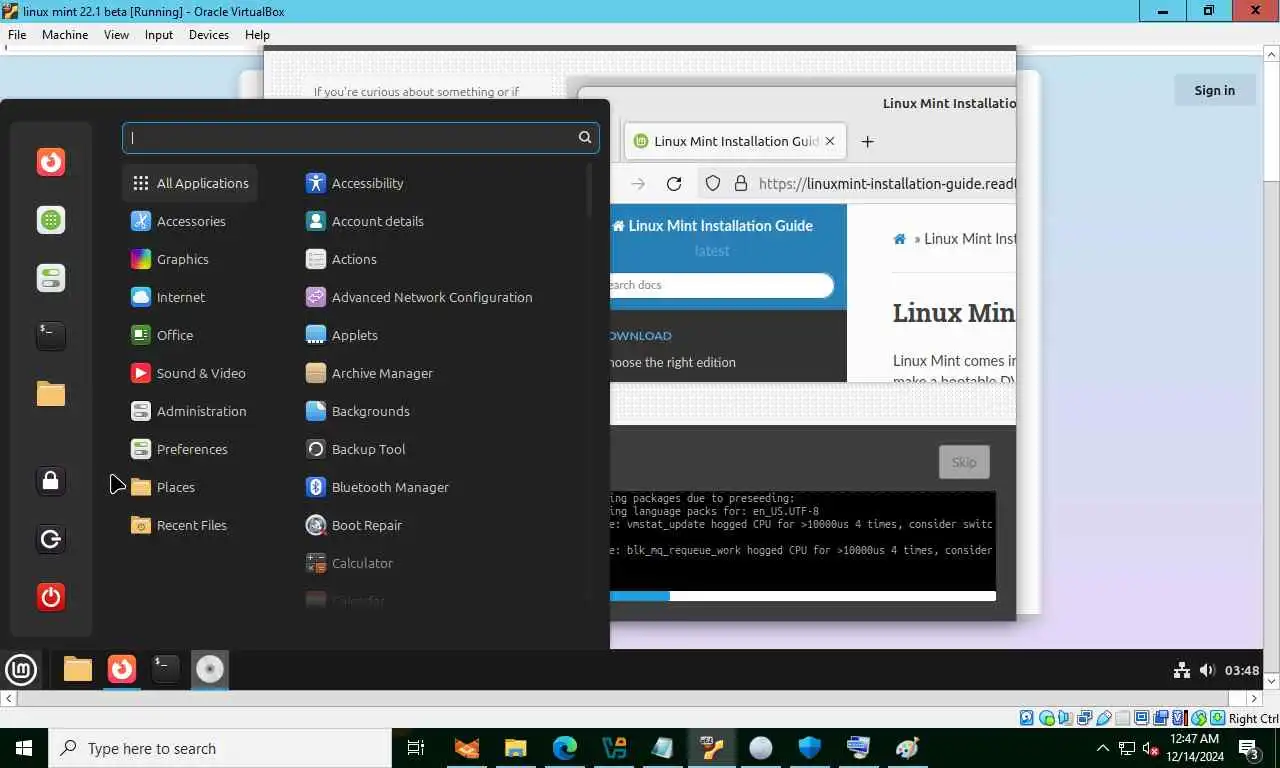Image resolution: width=1280 pixels, height=768 pixels.
Task: Open Firefox from the menu favorites sidebar
Action: (x=51, y=161)
